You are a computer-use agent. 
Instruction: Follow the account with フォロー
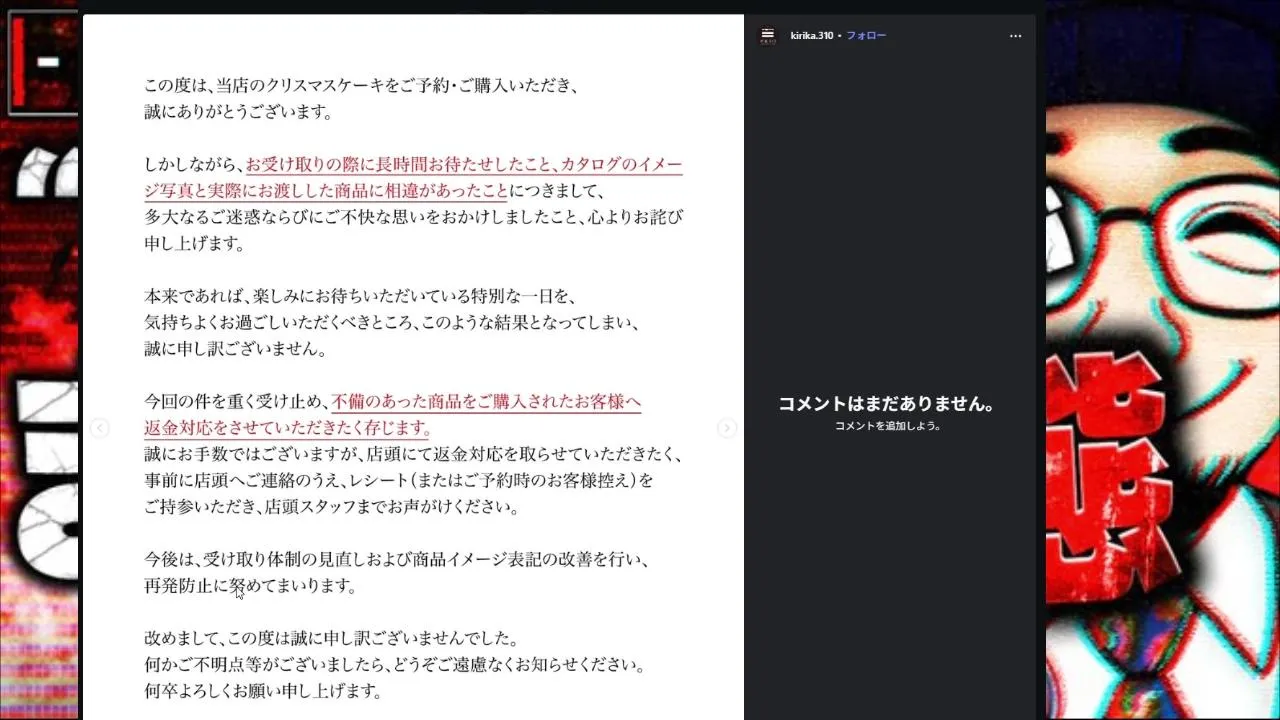click(866, 36)
